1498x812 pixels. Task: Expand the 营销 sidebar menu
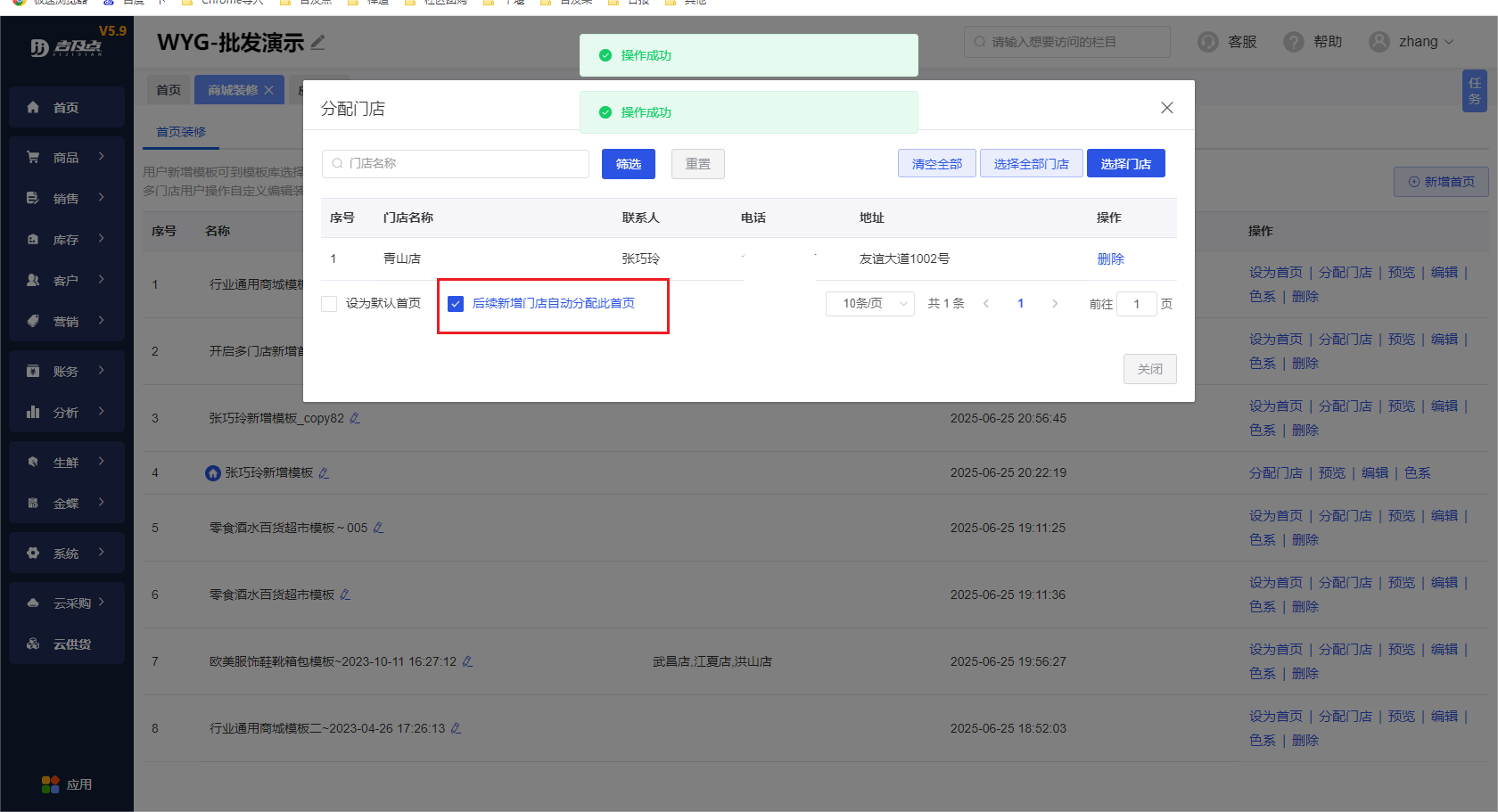[x=67, y=322]
